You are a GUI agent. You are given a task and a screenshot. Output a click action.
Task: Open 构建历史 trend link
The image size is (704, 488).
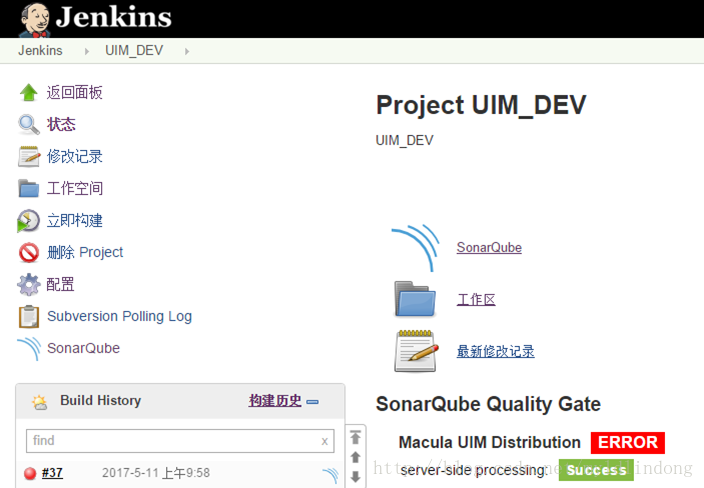pyautogui.click(x=275, y=400)
